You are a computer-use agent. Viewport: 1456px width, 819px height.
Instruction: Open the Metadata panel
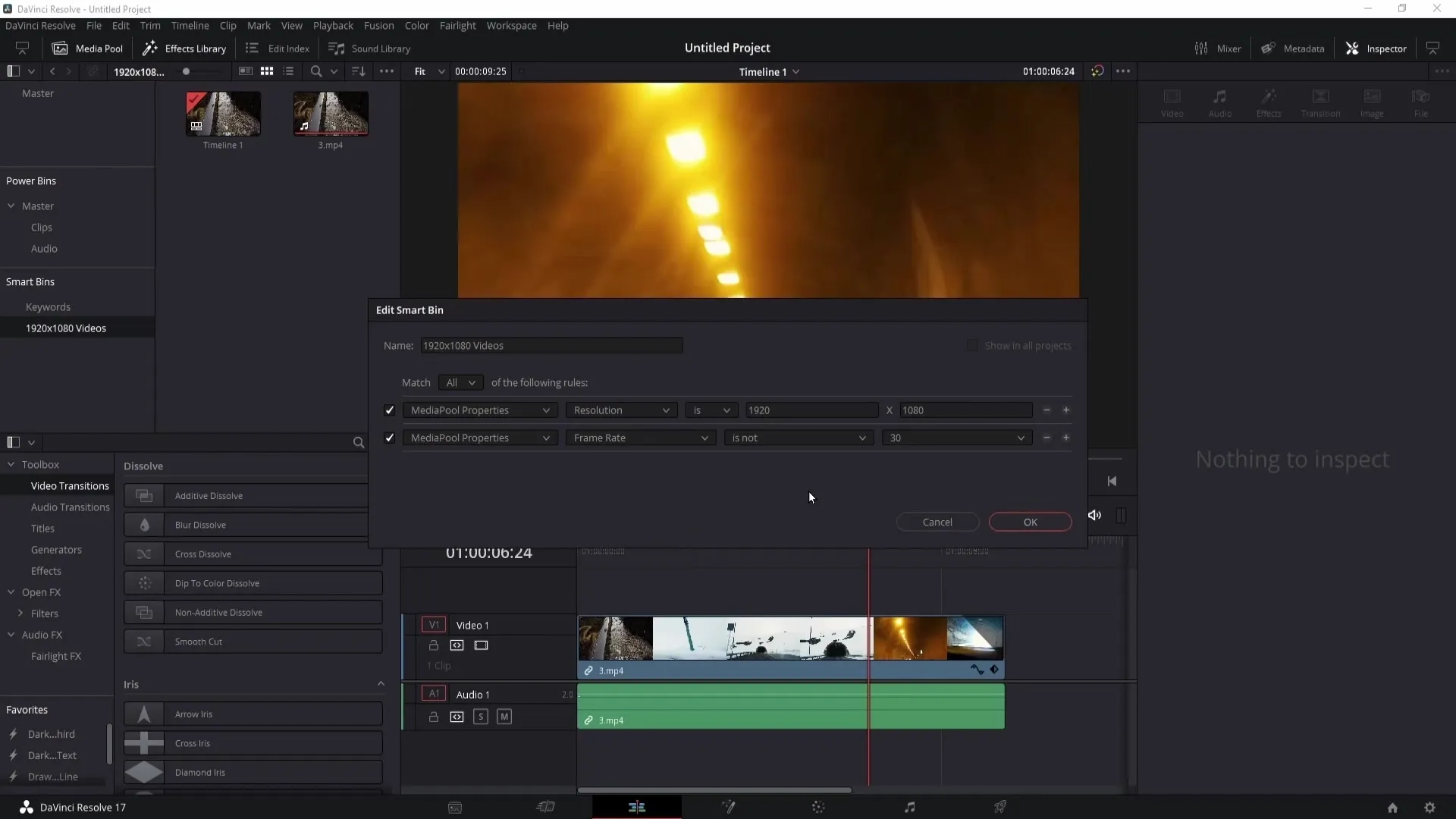pos(1296,48)
